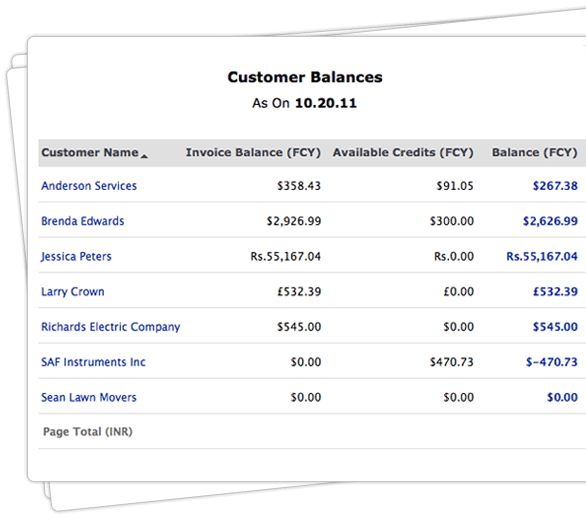
Task: Sort by Balance (FCY) column header
Action: [534, 153]
